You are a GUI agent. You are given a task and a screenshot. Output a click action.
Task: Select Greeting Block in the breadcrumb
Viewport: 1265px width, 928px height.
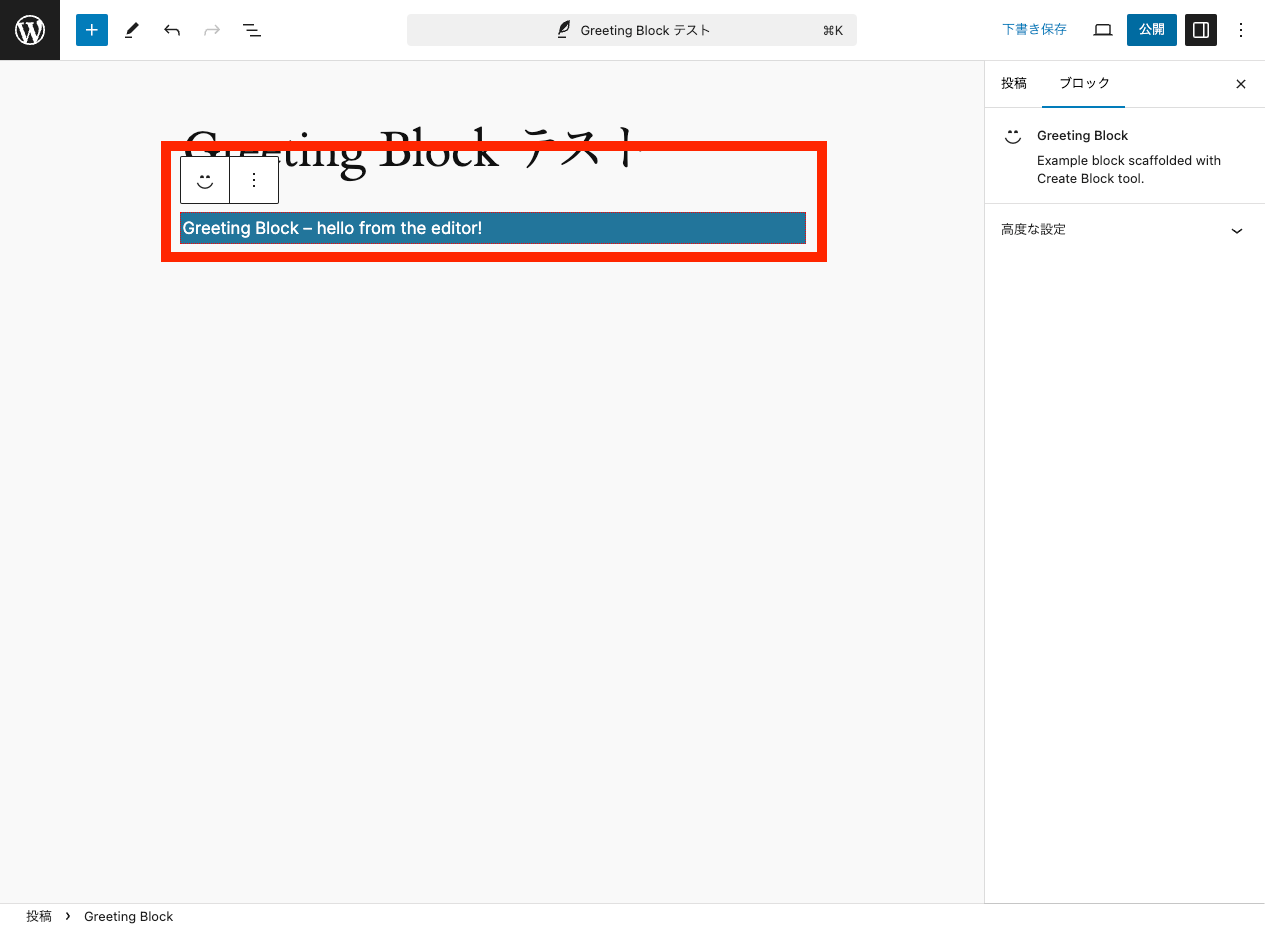point(128,916)
